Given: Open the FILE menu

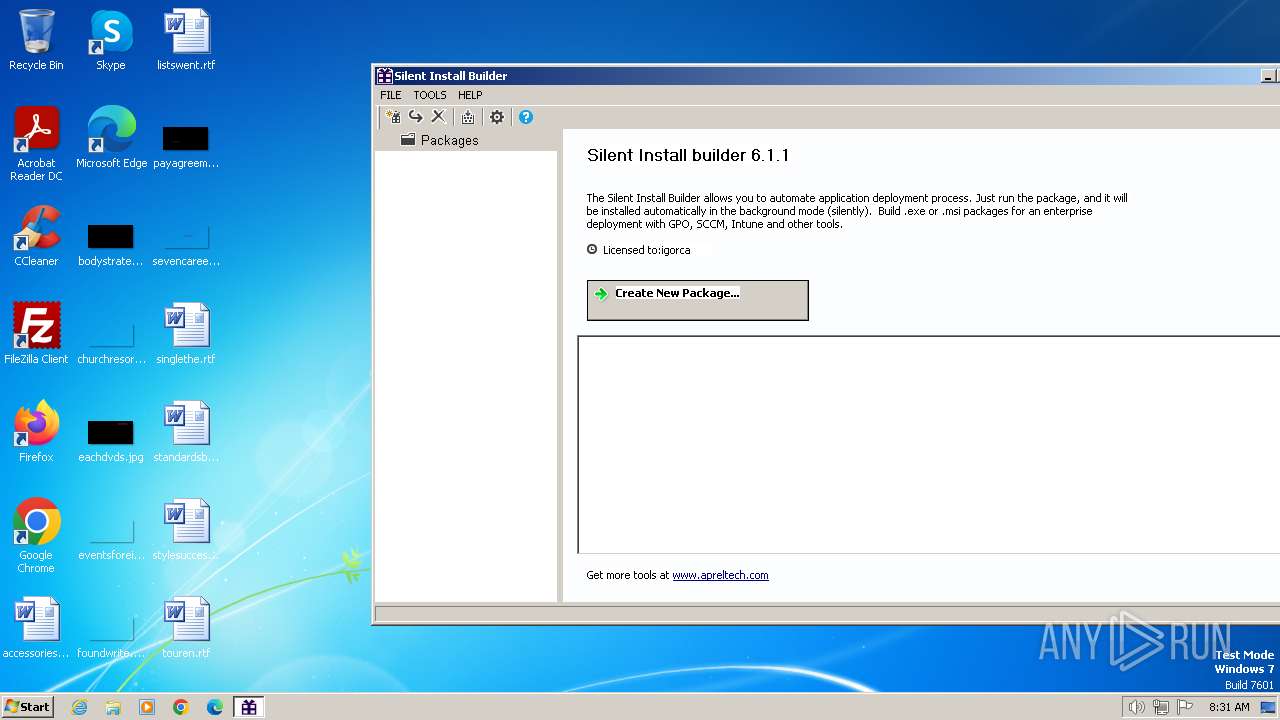Looking at the screenshot, I should (x=391, y=95).
